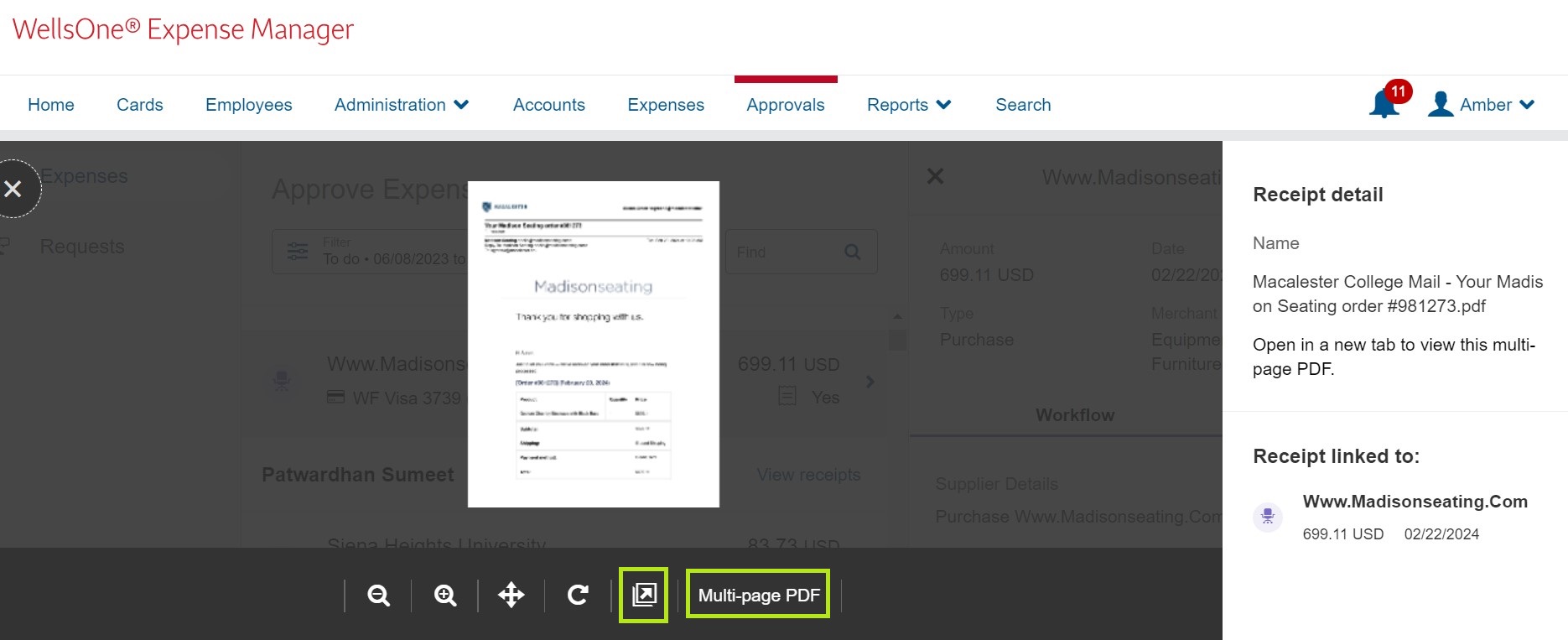Click the purple chair icon of linked receipt
1568x640 pixels.
pos(1268,516)
